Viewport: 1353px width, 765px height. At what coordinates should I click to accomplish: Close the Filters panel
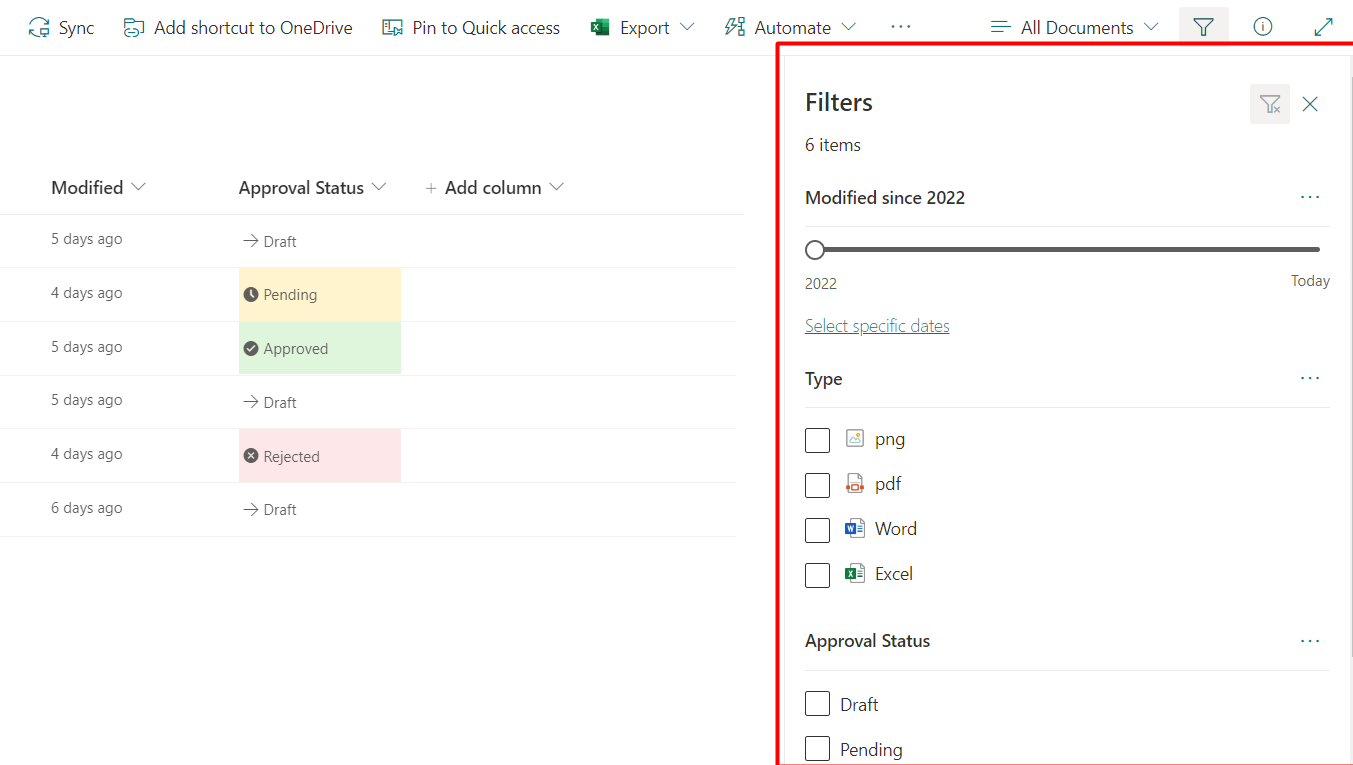[1310, 104]
